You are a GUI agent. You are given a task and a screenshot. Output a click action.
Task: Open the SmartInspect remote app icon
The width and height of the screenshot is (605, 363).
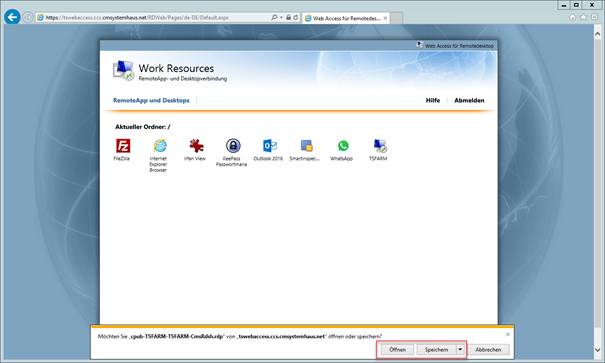tap(306, 146)
